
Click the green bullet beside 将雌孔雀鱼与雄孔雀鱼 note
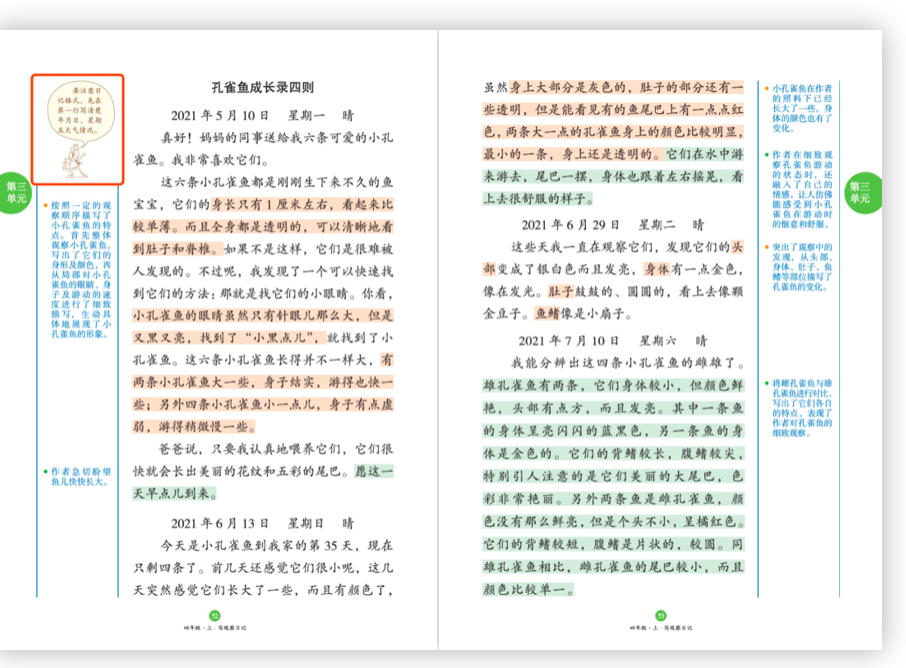coord(766,383)
